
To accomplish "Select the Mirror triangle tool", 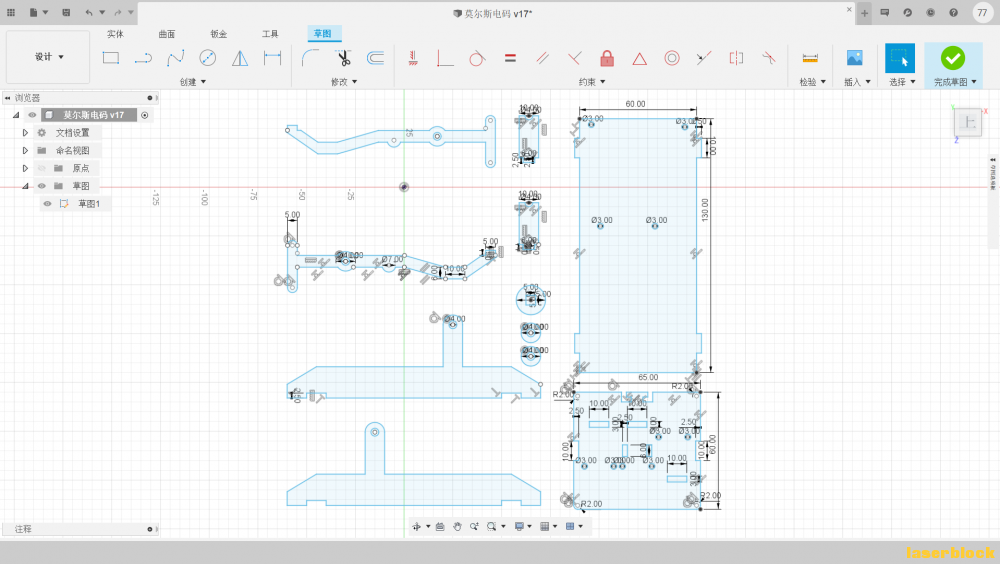I will 240,58.
